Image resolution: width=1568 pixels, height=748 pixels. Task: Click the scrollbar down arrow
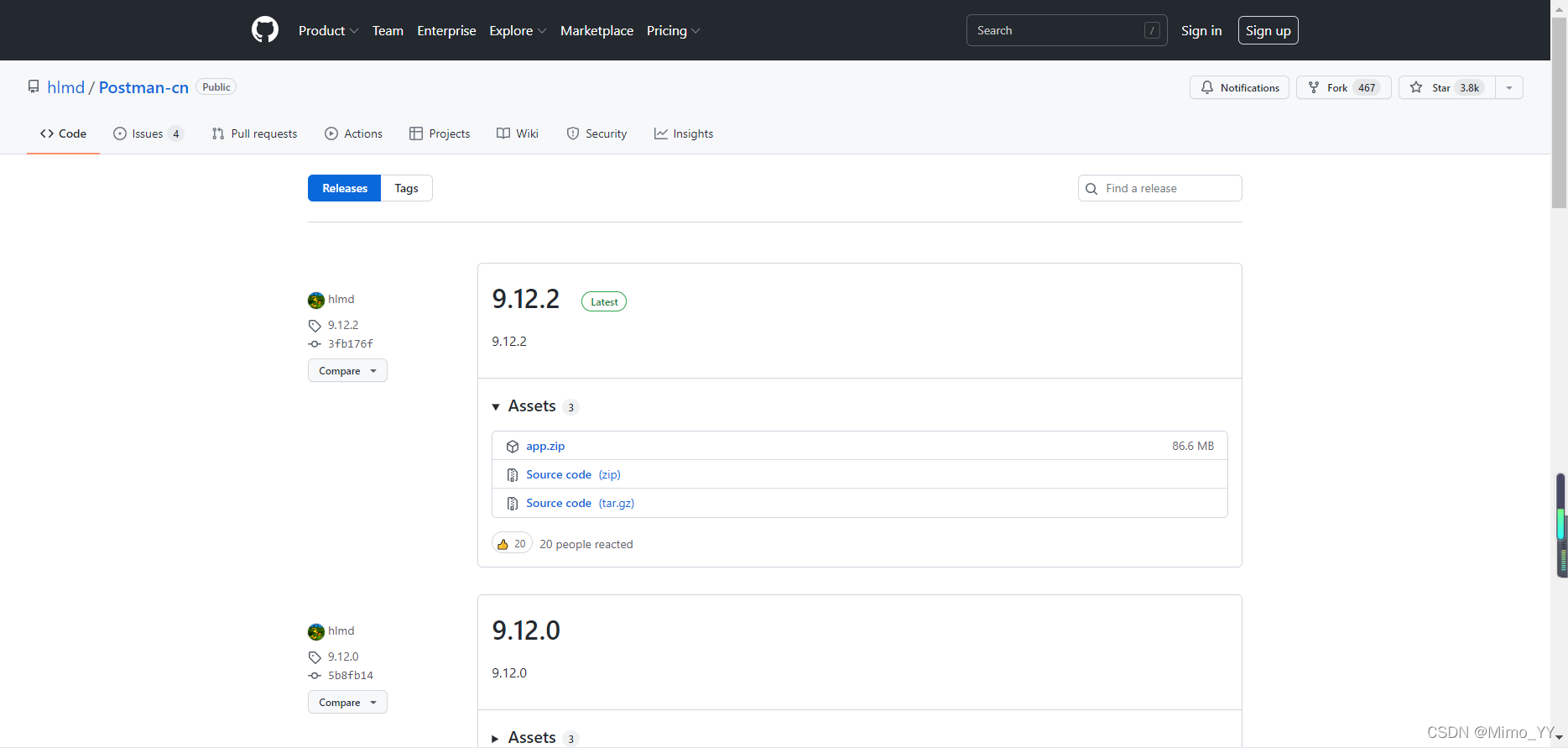[x=1560, y=739]
